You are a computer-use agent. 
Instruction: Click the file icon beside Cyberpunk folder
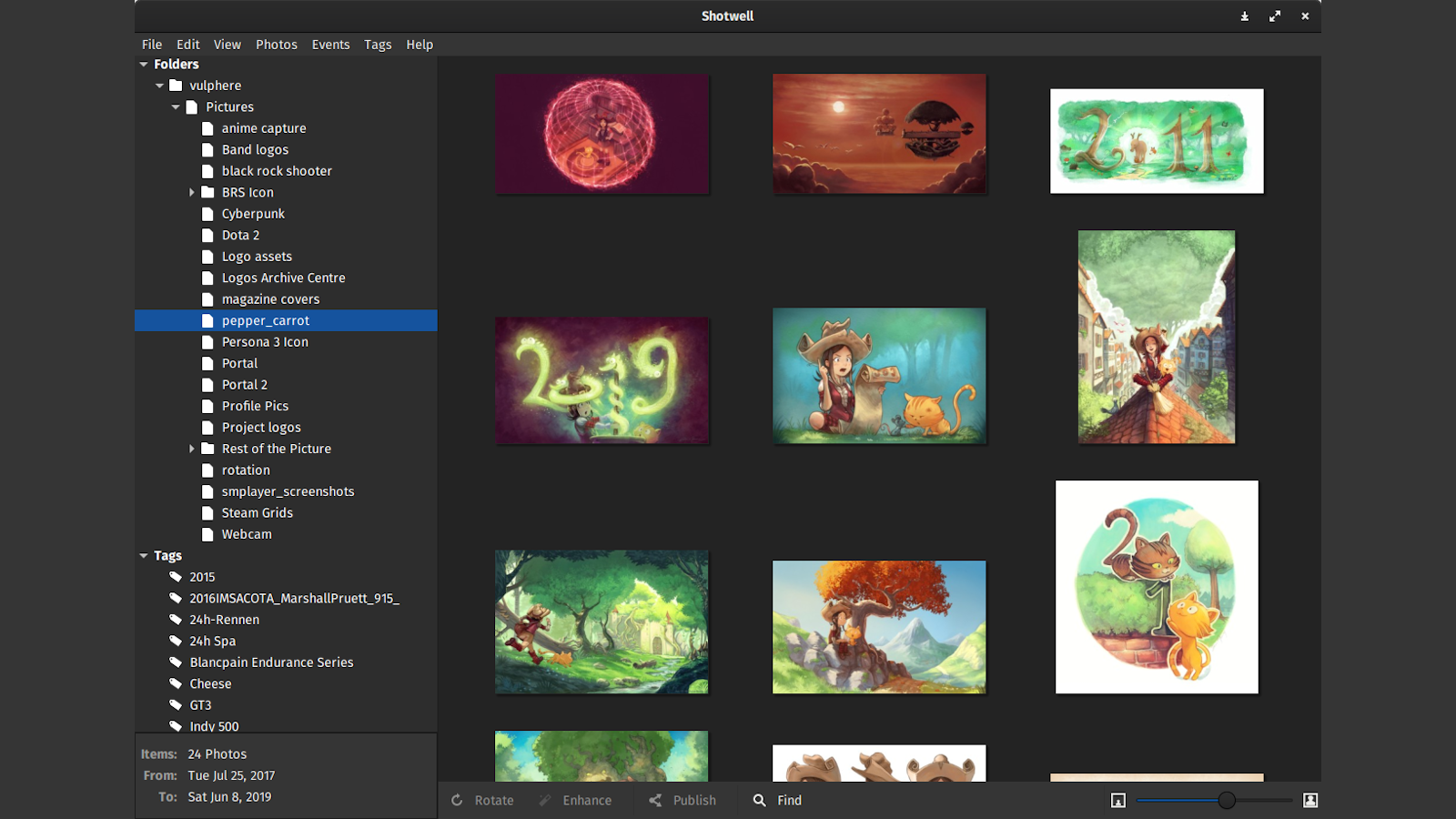207,214
